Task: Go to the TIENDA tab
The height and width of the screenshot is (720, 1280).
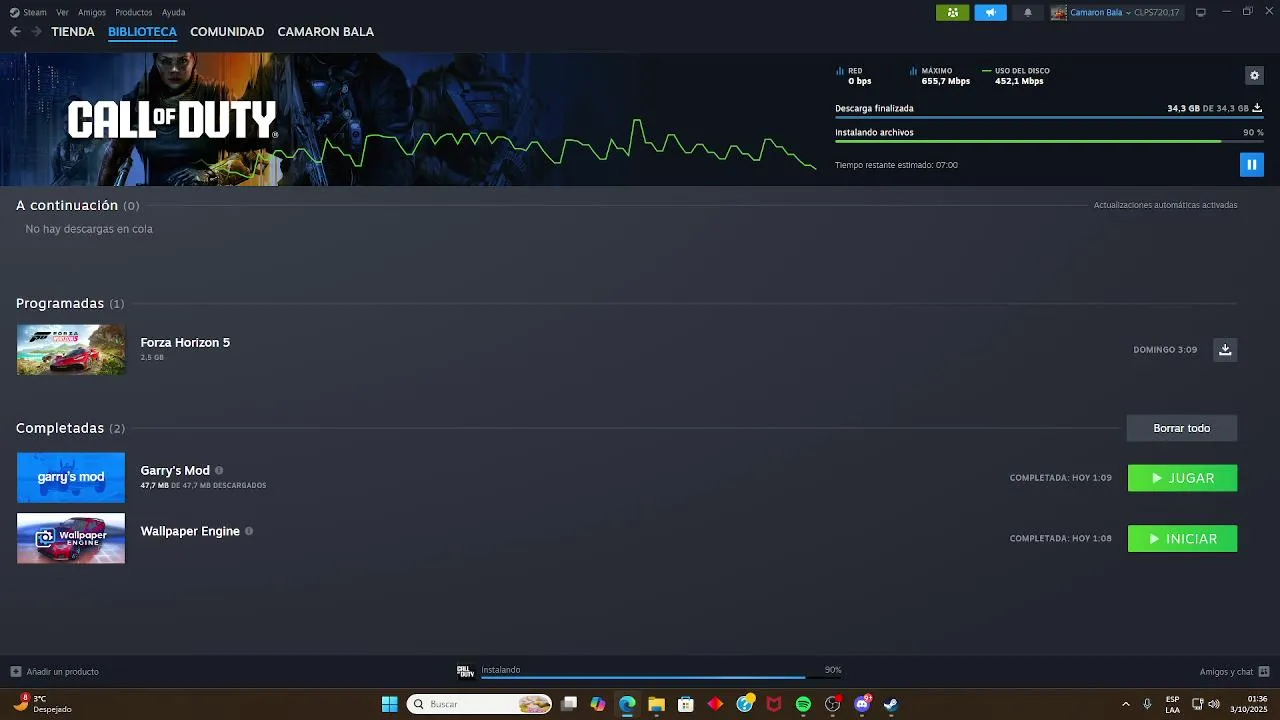Action: [x=73, y=31]
